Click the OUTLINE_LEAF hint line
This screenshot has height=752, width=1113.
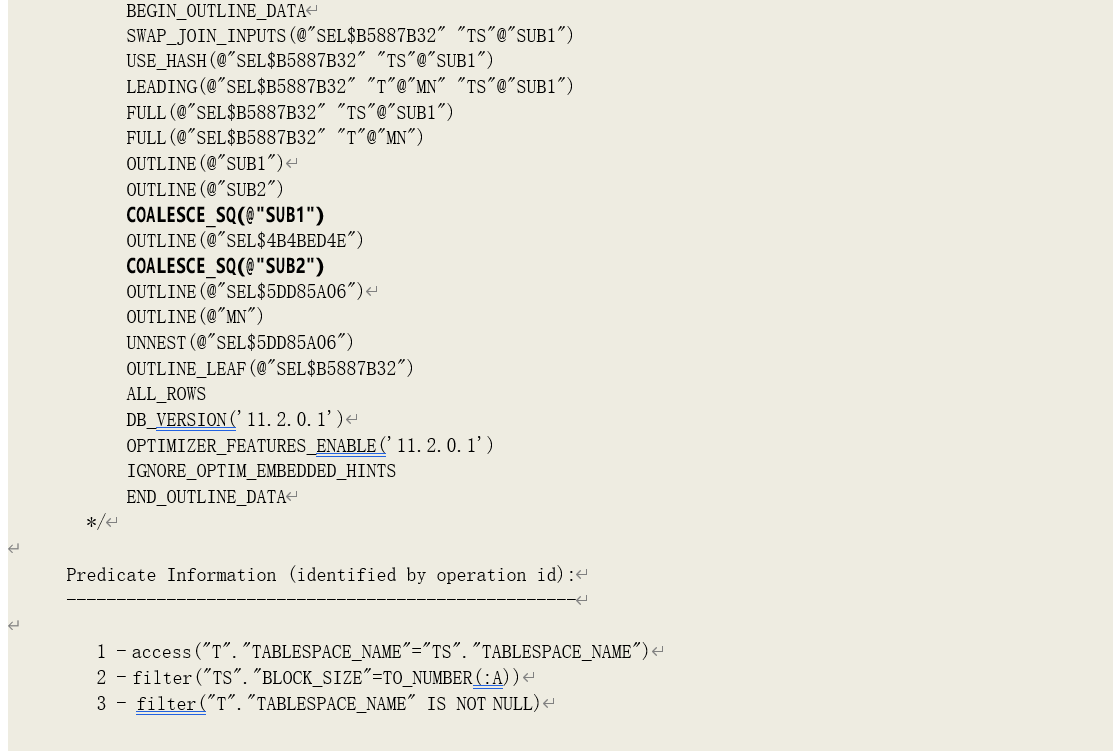[270, 369]
